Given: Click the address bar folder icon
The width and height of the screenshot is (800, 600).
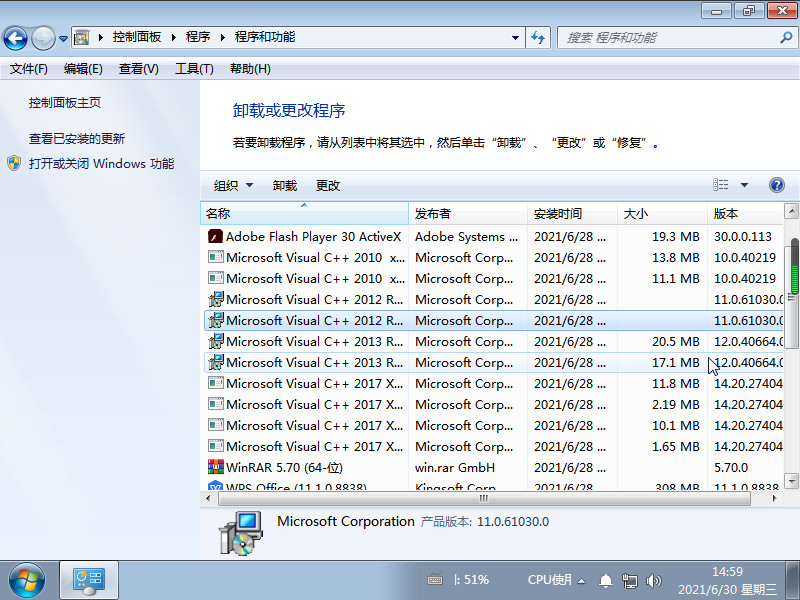Looking at the screenshot, I should coord(82,37).
